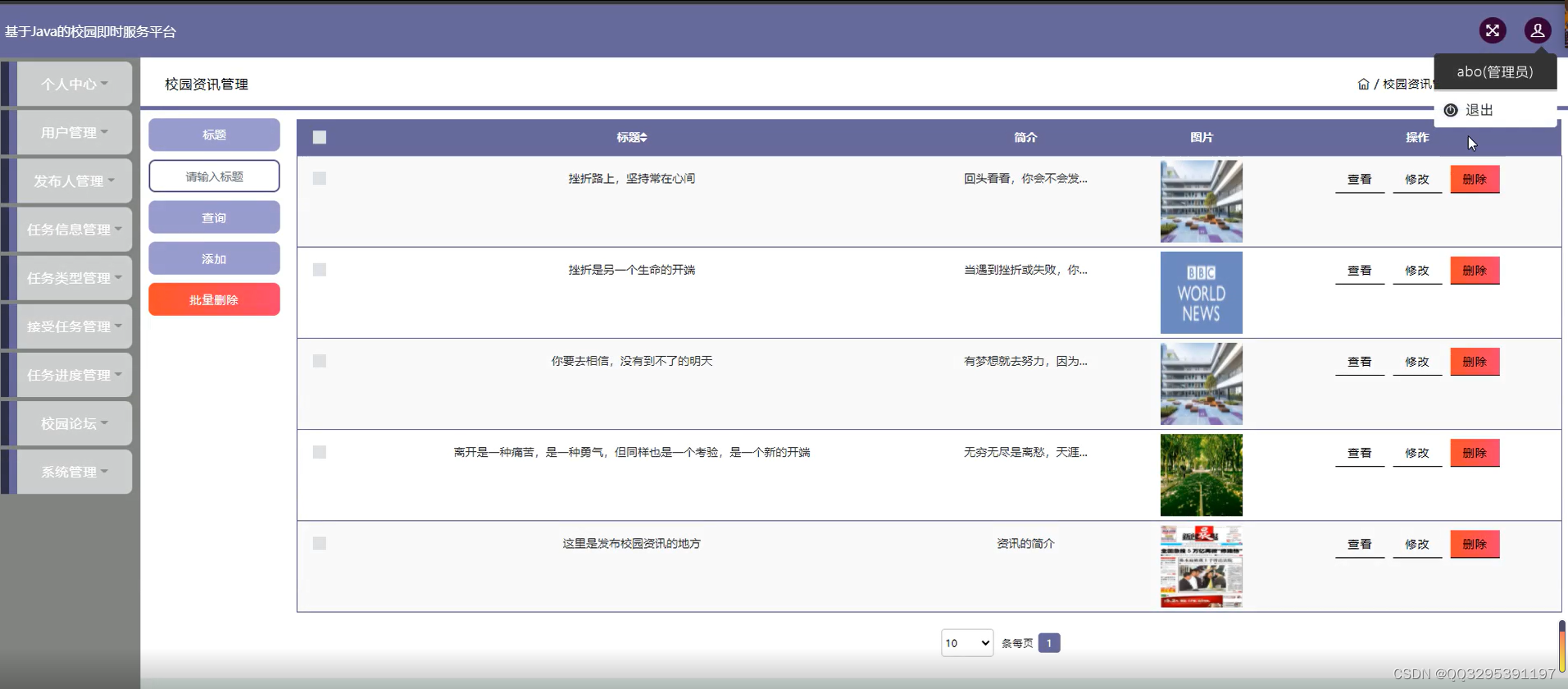Click 删除 for 挫折路上，坚持常在心间
The width and height of the screenshot is (1568, 689).
coord(1475,179)
